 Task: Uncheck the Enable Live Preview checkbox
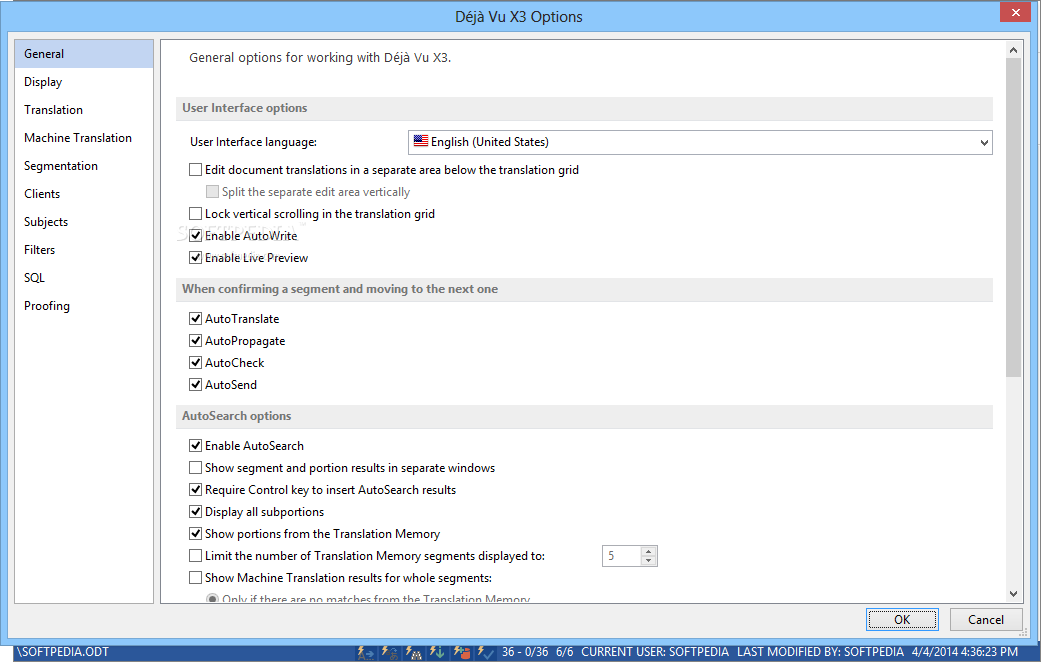click(195, 258)
